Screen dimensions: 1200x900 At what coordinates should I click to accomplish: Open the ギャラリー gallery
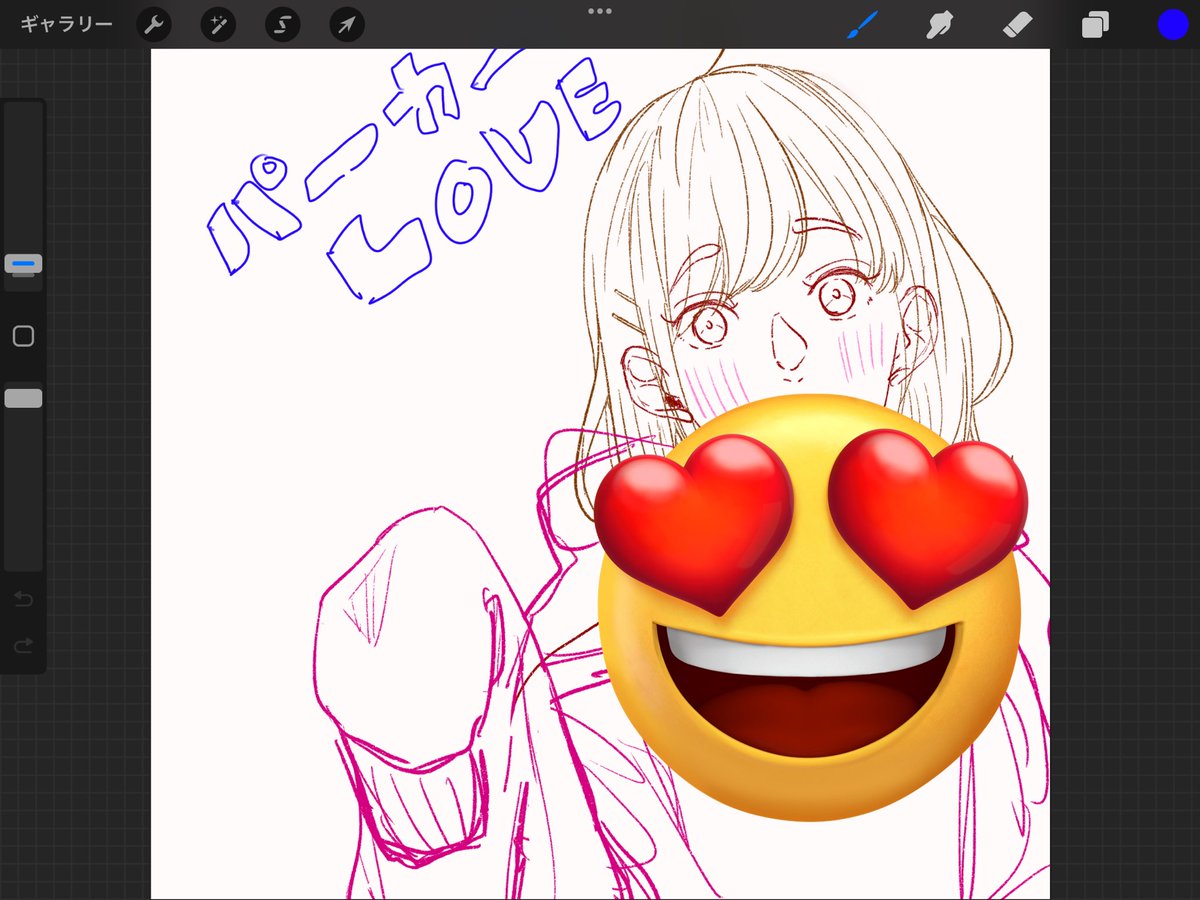[66, 25]
